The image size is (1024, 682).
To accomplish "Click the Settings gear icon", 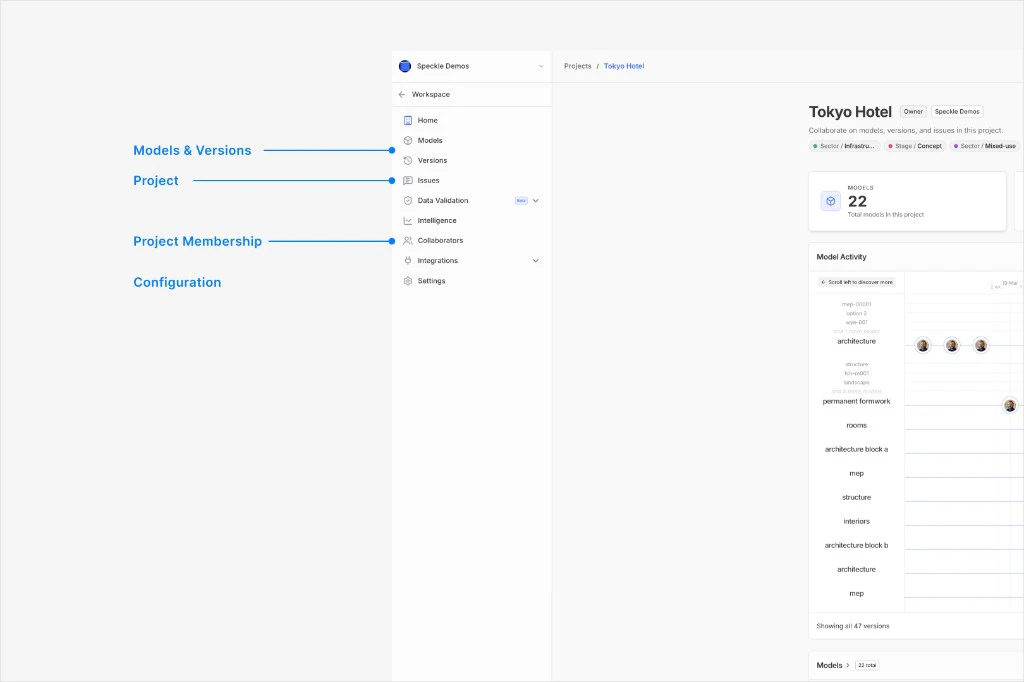I will tap(408, 281).
